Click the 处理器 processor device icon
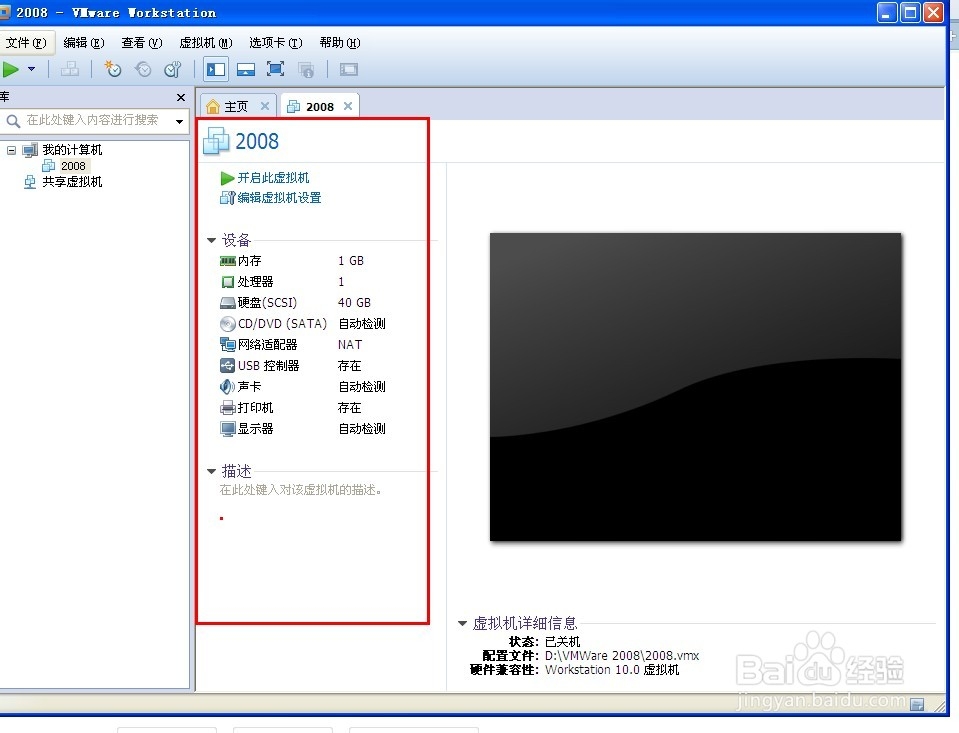959x733 pixels. (x=228, y=282)
